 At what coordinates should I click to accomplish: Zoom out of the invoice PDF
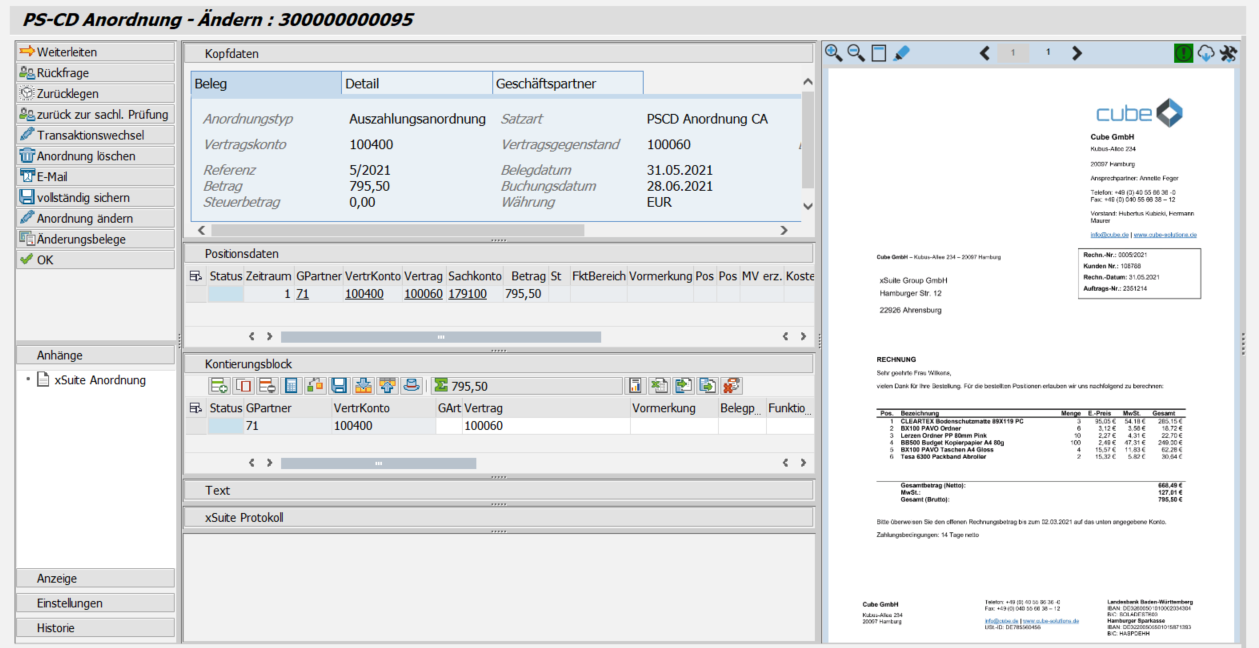855,52
